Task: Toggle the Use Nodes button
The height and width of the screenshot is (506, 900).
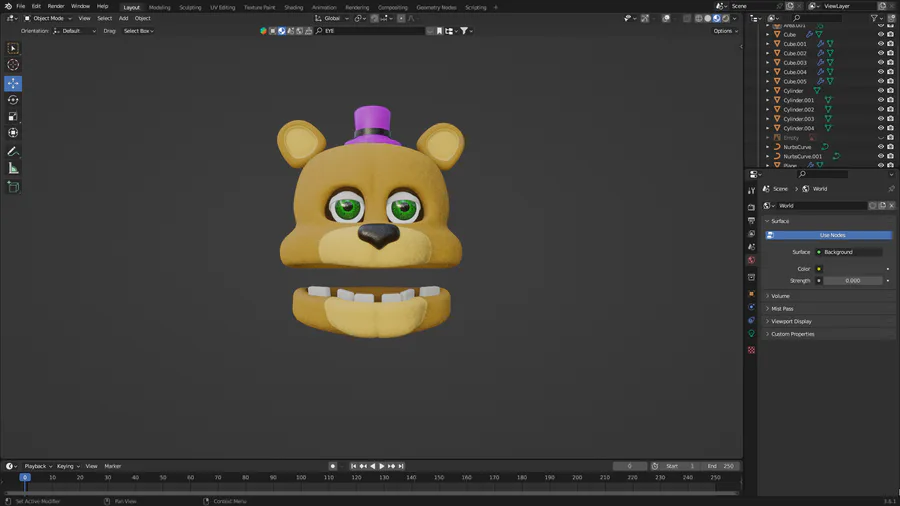Action: [829, 235]
